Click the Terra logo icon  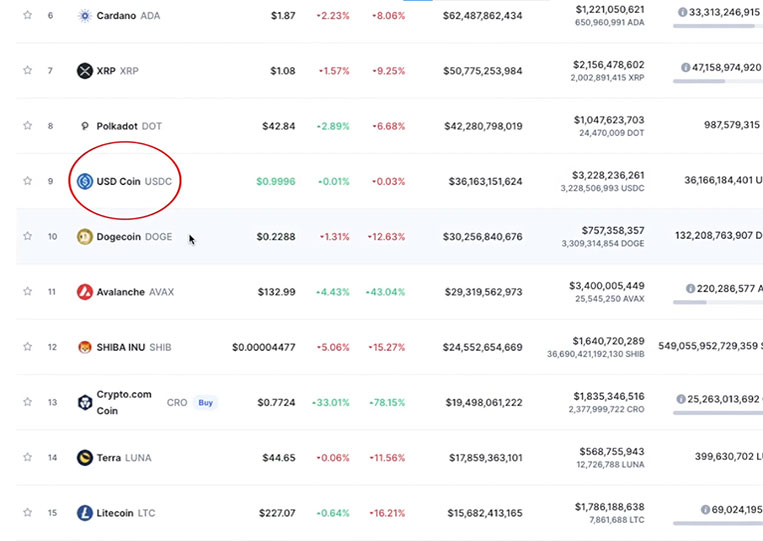tap(85, 458)
